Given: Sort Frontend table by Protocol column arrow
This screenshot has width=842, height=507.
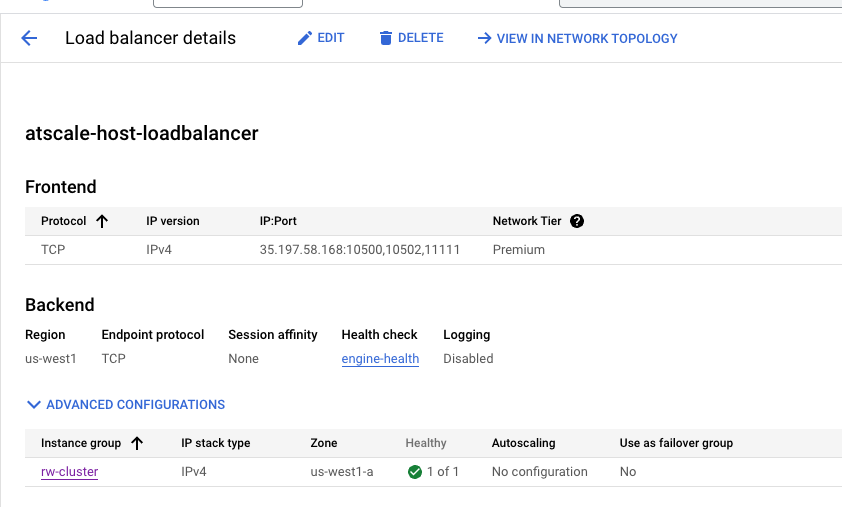Looking at the screenshot, I should pos(102,221).
